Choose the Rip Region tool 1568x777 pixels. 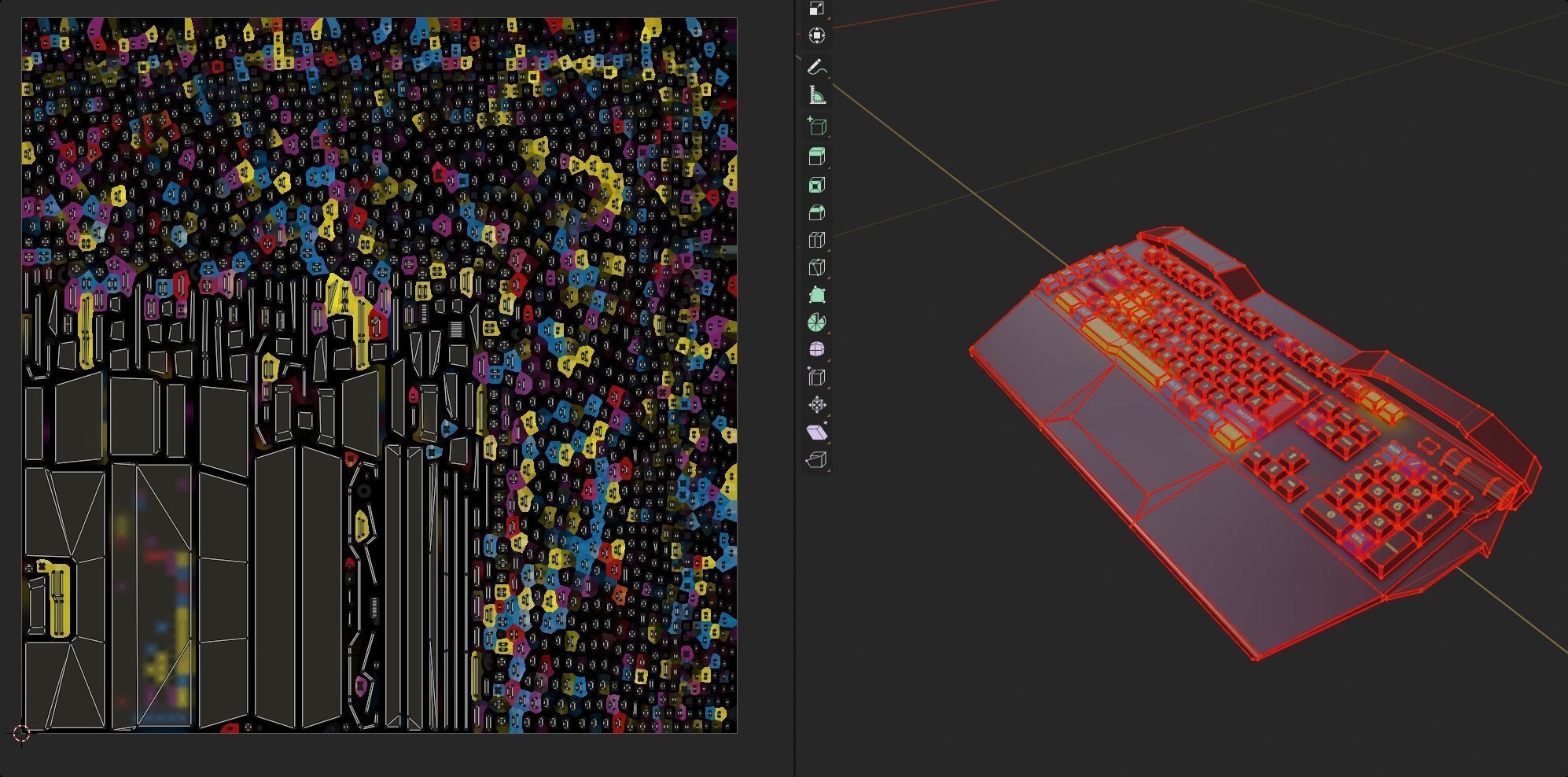pyautogui.click(x=817, y=459)
